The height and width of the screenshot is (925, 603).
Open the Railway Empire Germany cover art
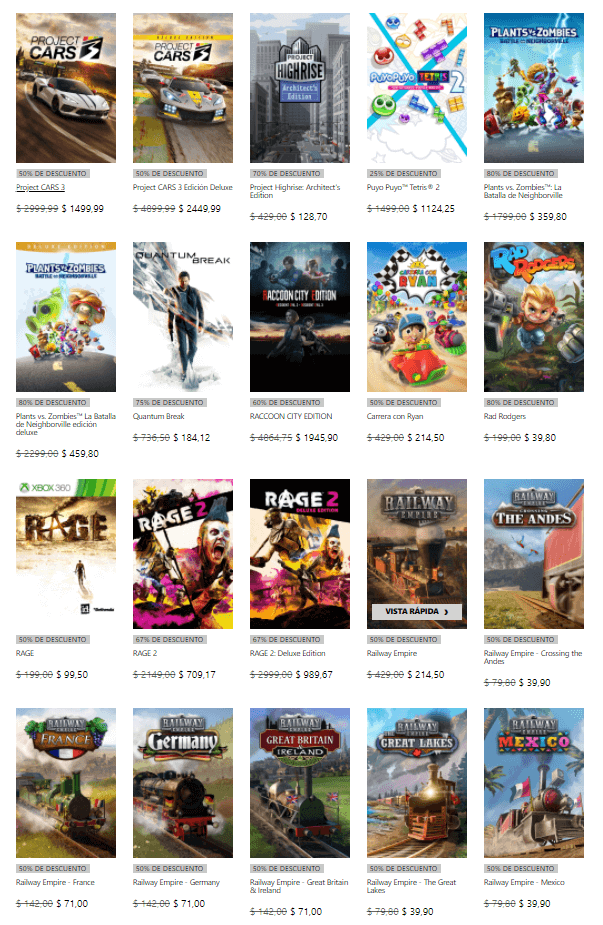point(183,783)
